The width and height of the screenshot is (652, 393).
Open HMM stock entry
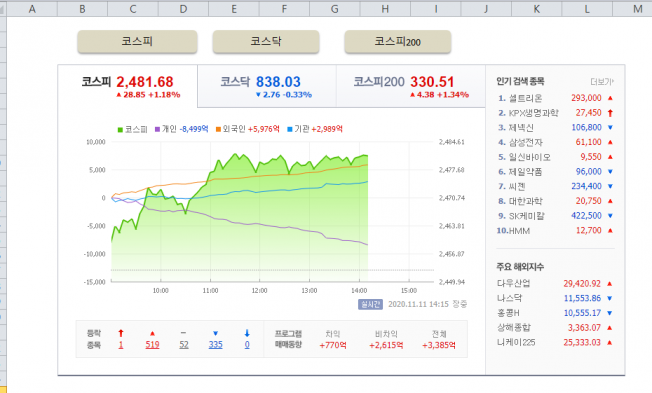[x=519, y=231]
